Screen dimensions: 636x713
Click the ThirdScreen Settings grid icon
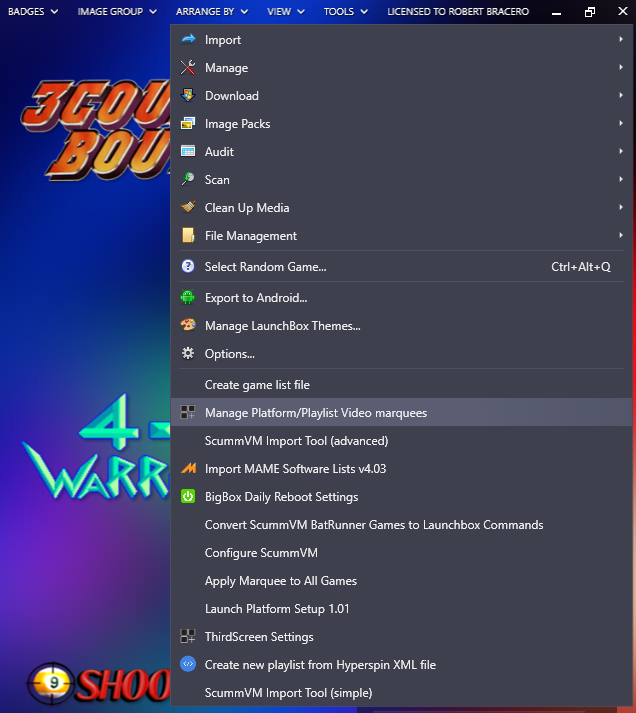[188, 637]
